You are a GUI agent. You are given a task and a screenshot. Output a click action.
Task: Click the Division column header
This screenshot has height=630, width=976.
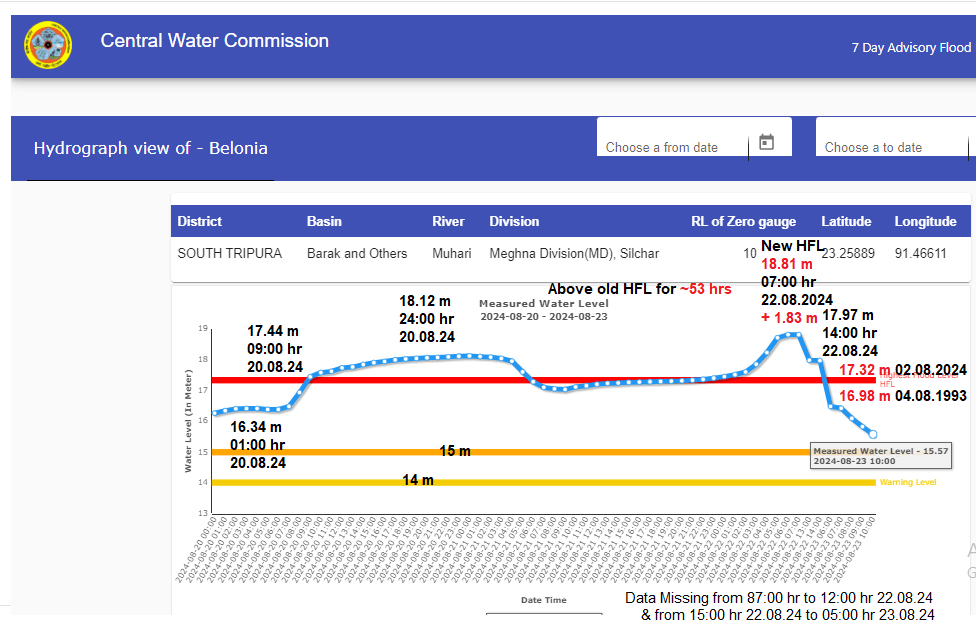point(514,221)
